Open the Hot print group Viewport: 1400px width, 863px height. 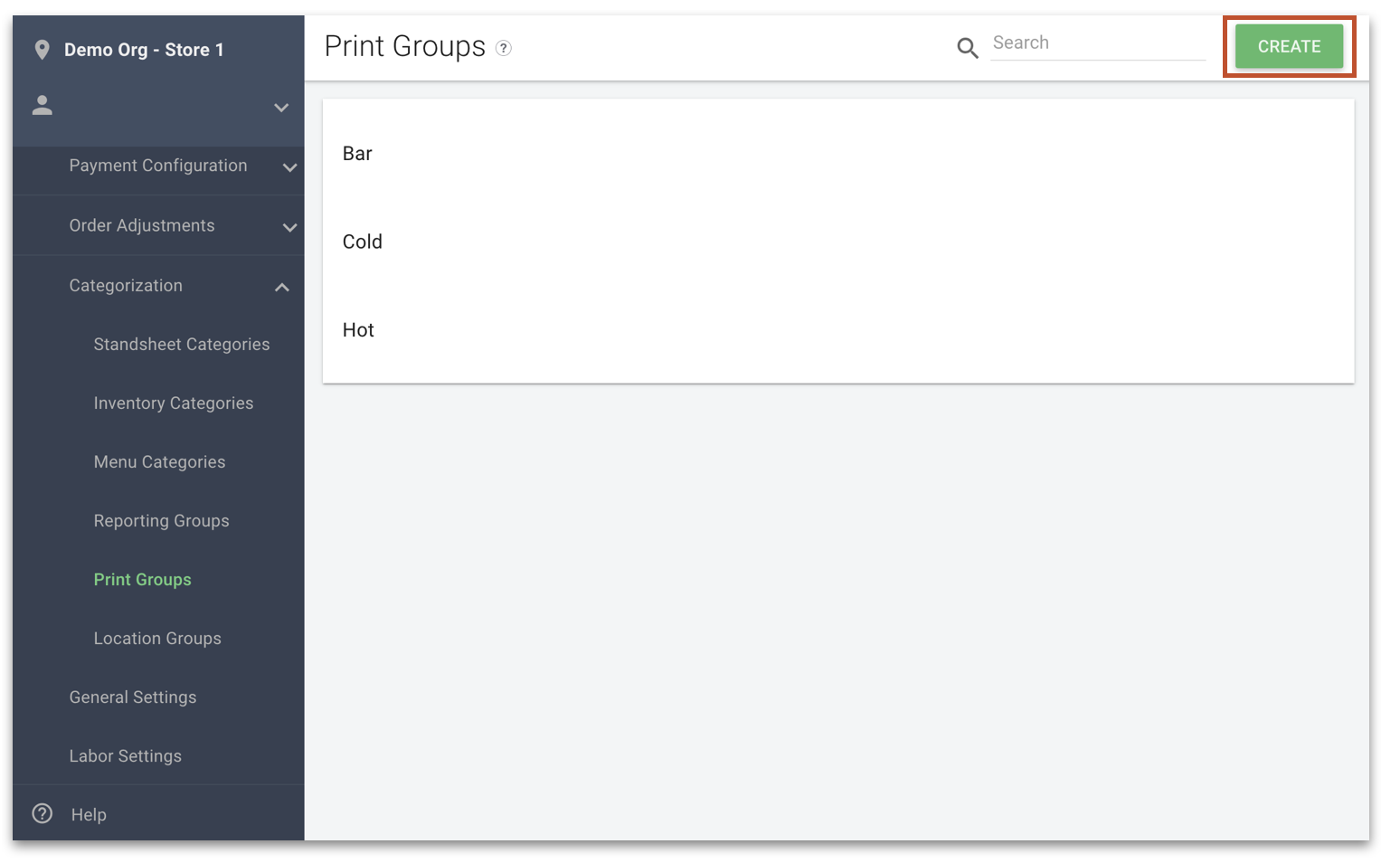838,330
